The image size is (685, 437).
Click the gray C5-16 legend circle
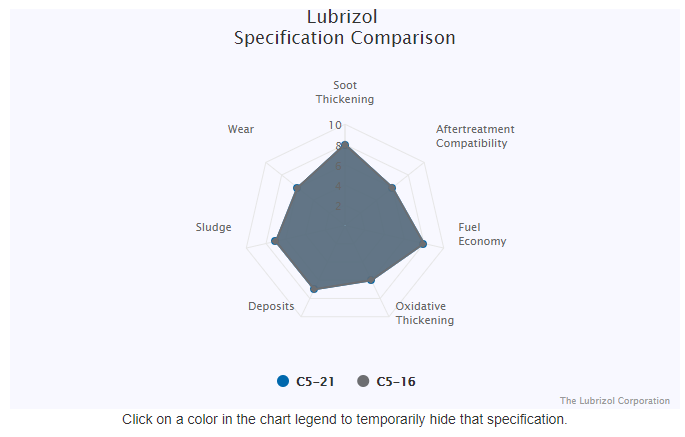pyautogui.click(x=363, y=381)
